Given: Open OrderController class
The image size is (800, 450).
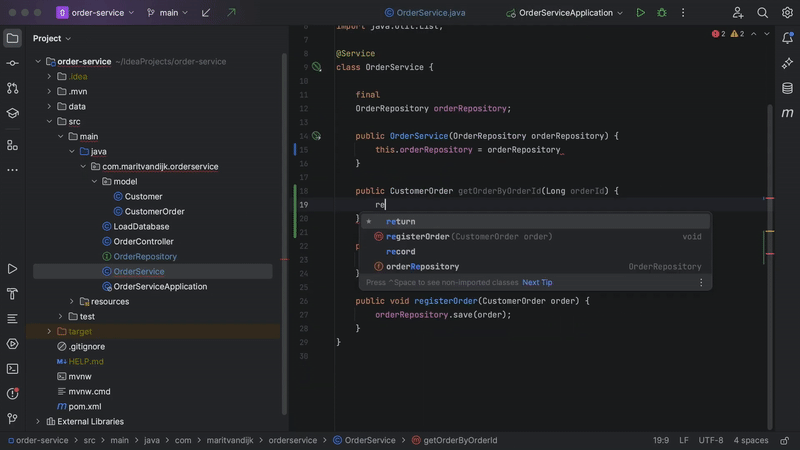Looking at the screenshot, I should coord(143,241).
